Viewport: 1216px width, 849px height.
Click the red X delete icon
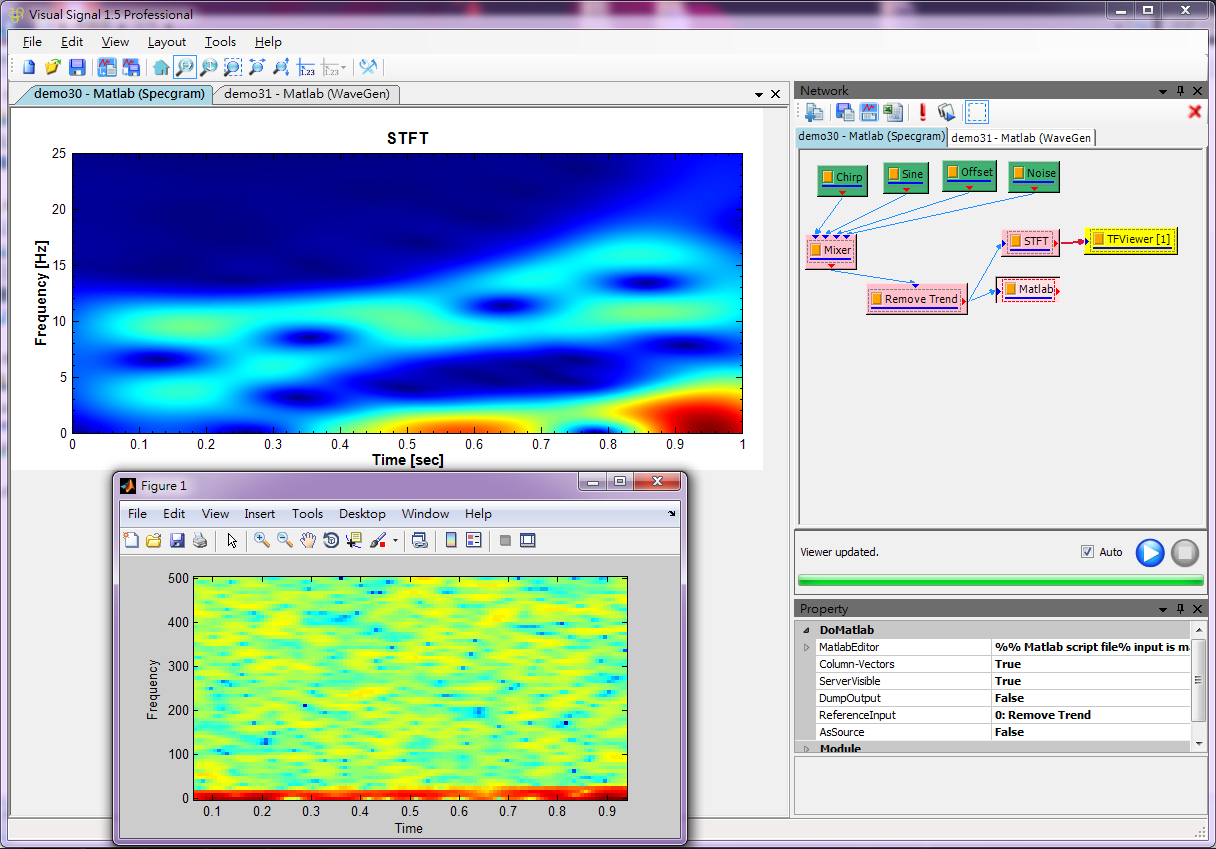pos(1194,112)
